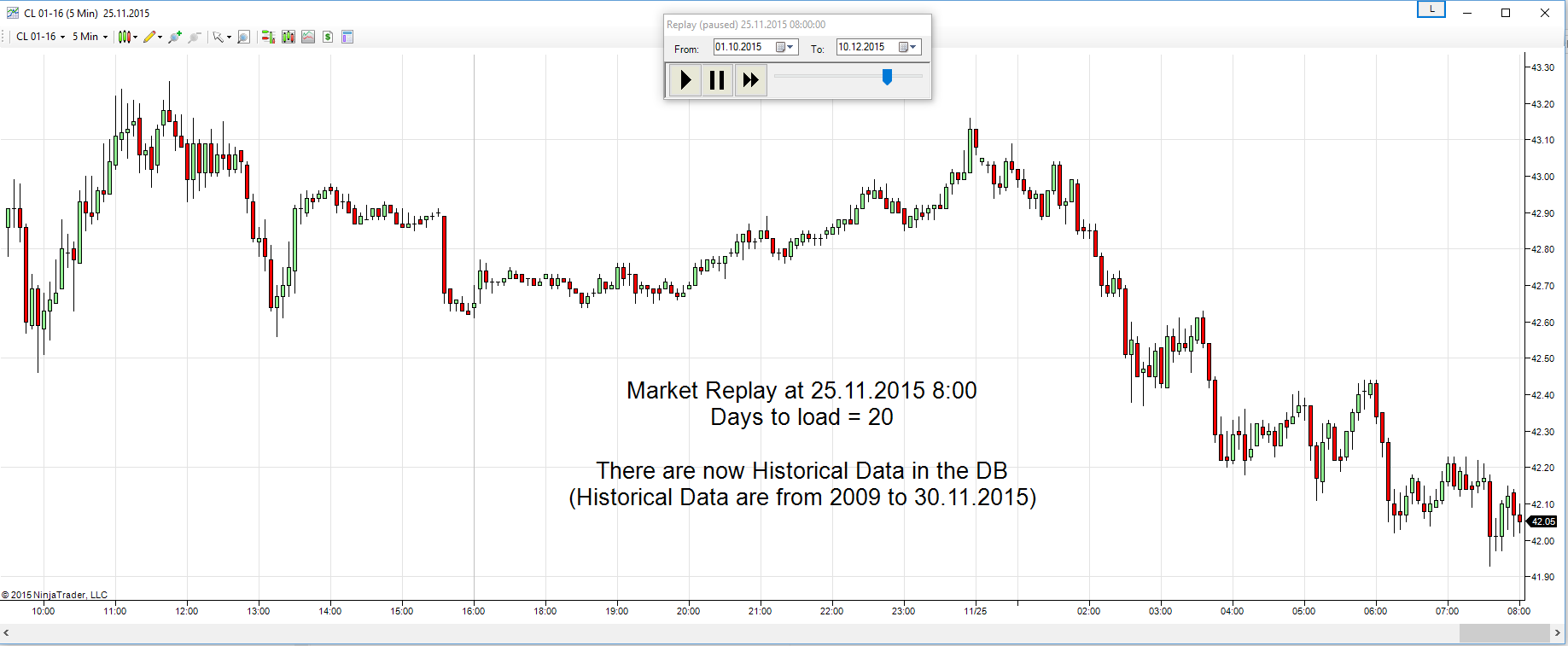Open the cursor pointer type dropdown
Viewport: 1568px width, 646px height.
[x=222, y=37]
